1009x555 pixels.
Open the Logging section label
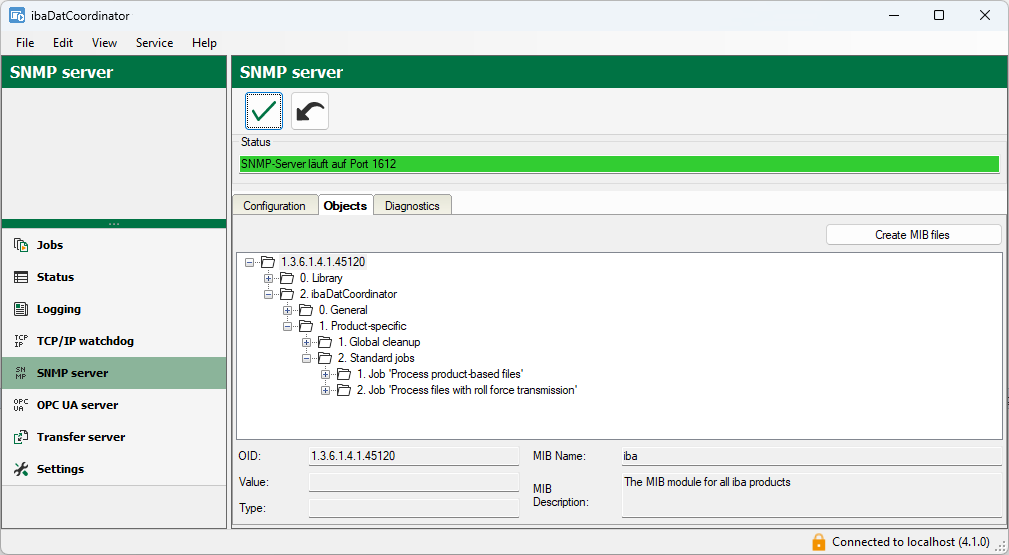click(59, 309)
